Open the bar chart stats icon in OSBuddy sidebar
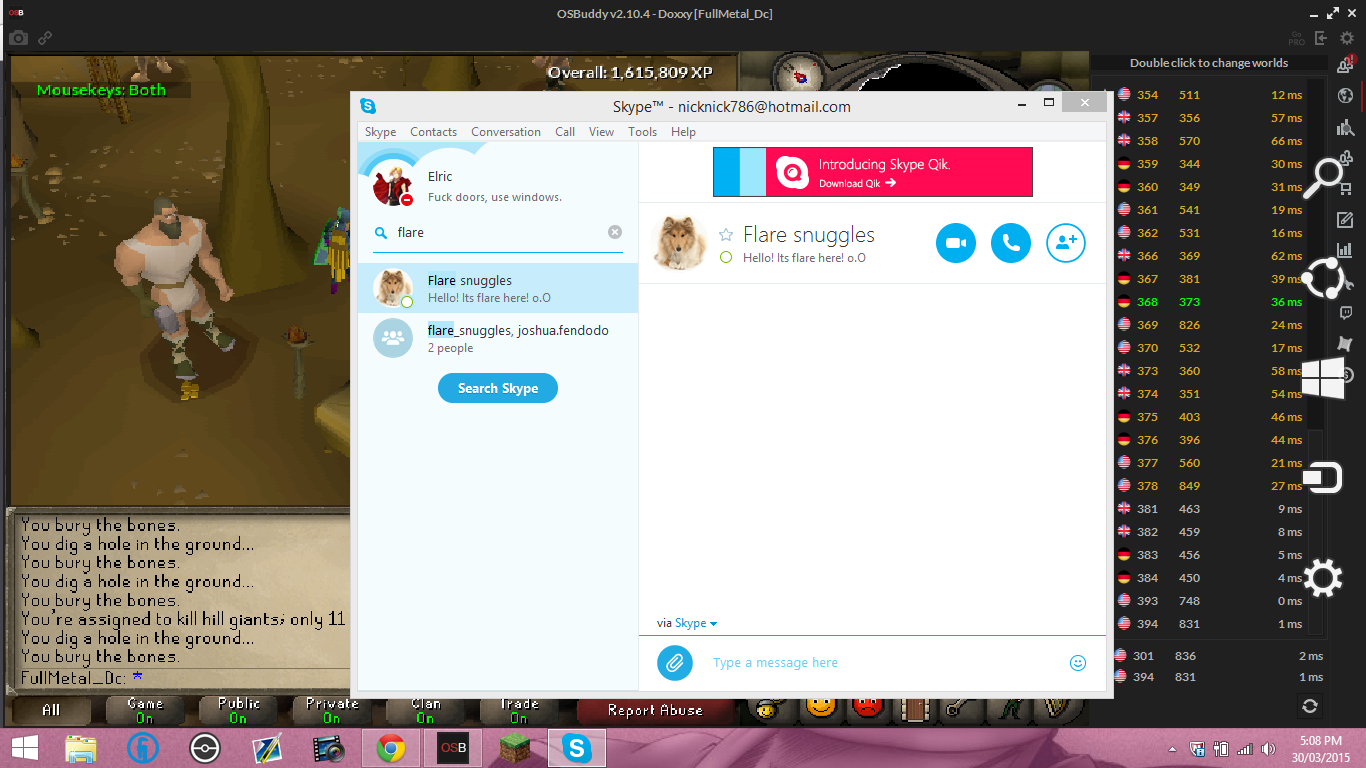 (1345, 251)
